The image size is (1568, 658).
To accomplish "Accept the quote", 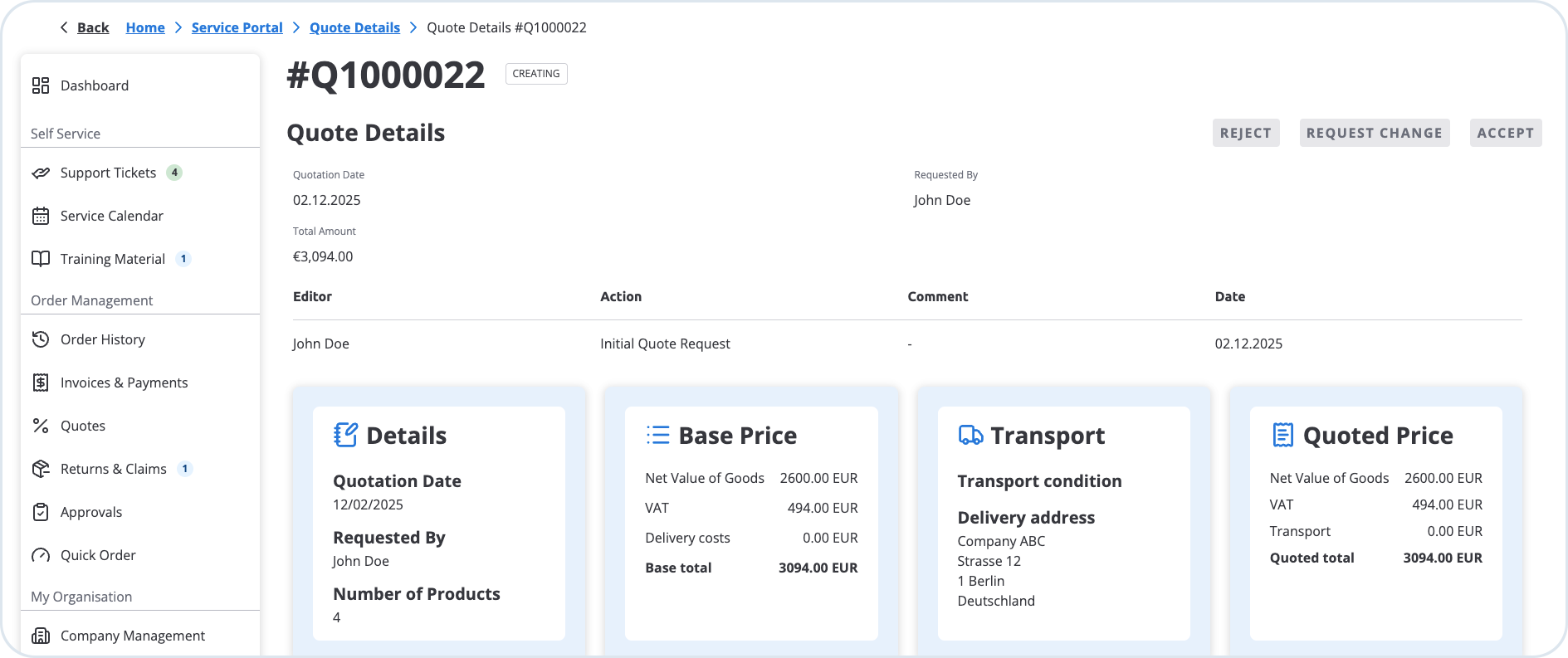I will (x=1505, y=133).
